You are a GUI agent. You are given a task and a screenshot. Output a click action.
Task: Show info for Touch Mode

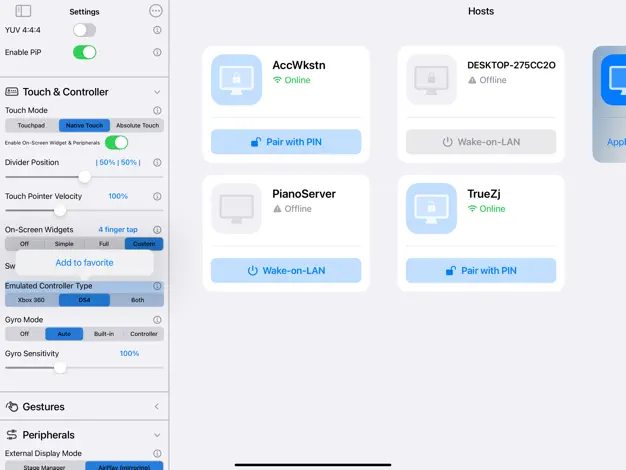(x=157, y=110)
